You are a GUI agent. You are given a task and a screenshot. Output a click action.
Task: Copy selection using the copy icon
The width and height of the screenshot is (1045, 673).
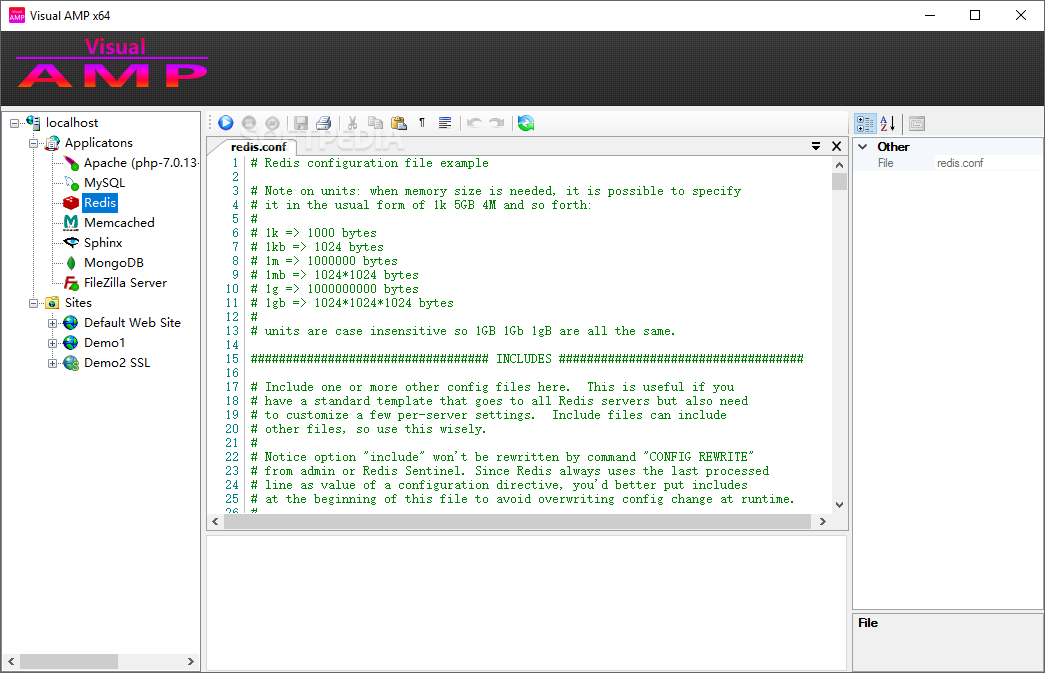click(376, 123)
